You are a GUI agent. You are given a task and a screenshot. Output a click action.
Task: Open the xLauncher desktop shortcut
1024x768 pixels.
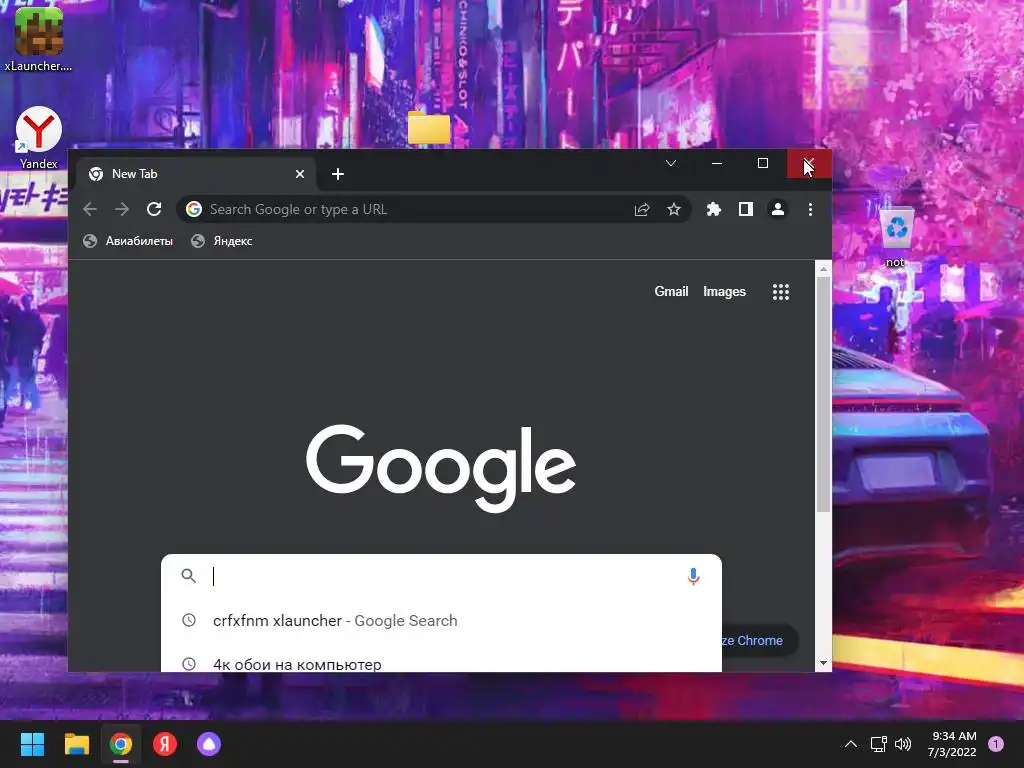click(38, 38)
